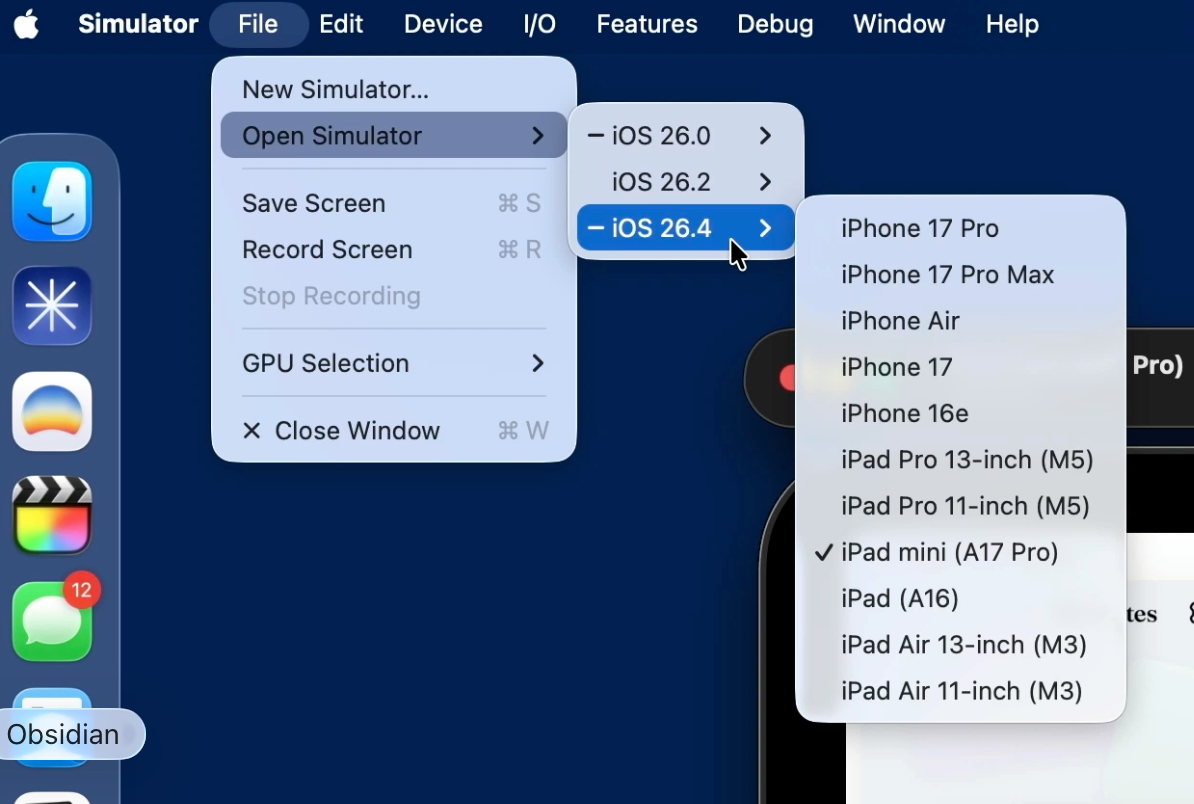
Task: Select Record Screen from File menu
Action: [327, 250]
